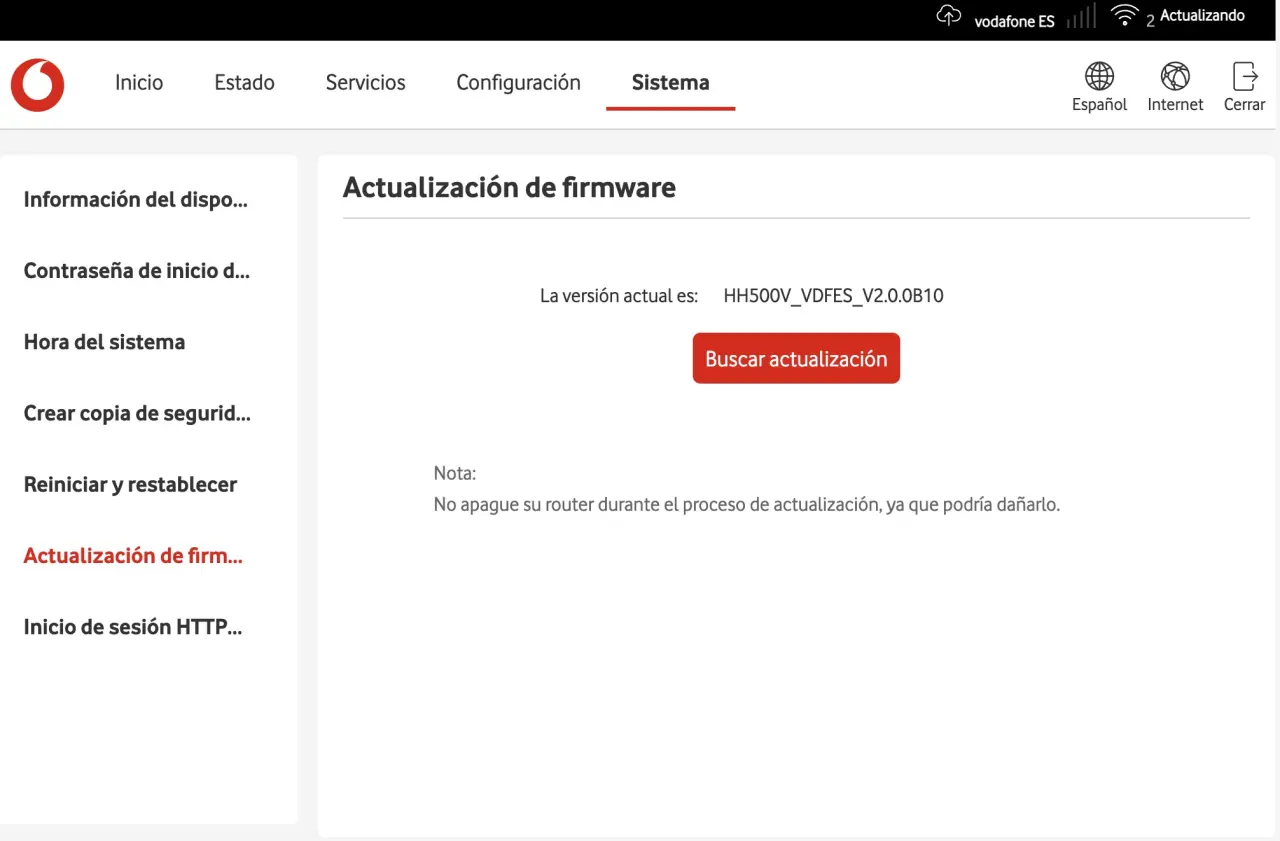Viewport: 1280px width, 841px height.
Task: Open Información del dispositivo in sidebar
Action: pos(135,200)
